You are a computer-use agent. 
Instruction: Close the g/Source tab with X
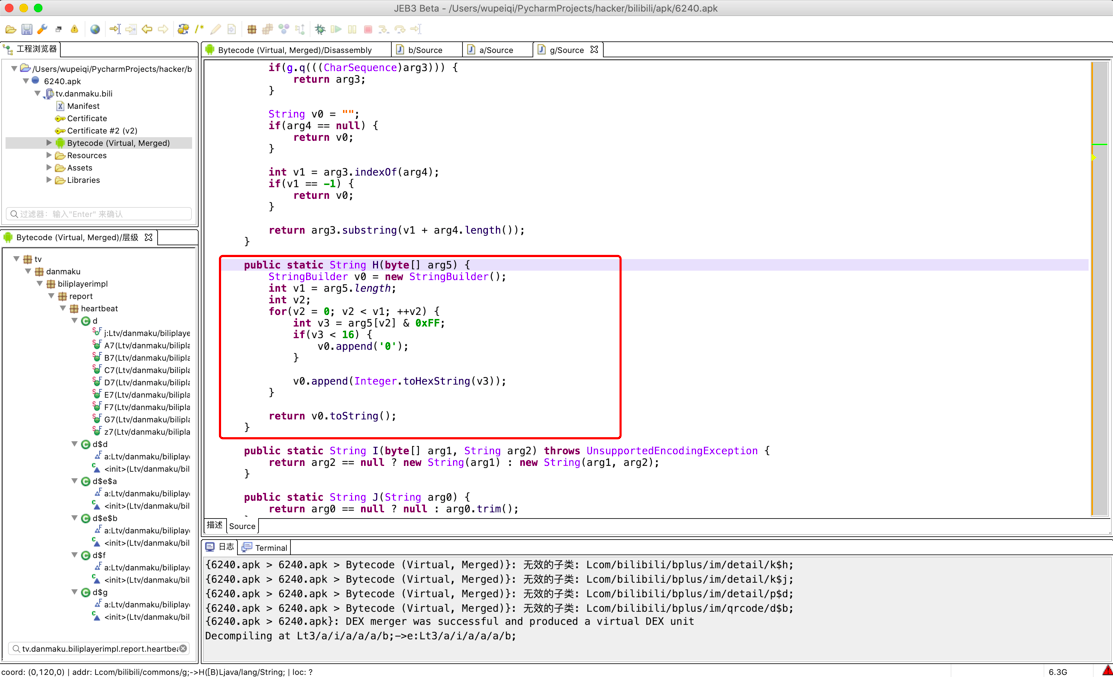click(x=594, y=50)
